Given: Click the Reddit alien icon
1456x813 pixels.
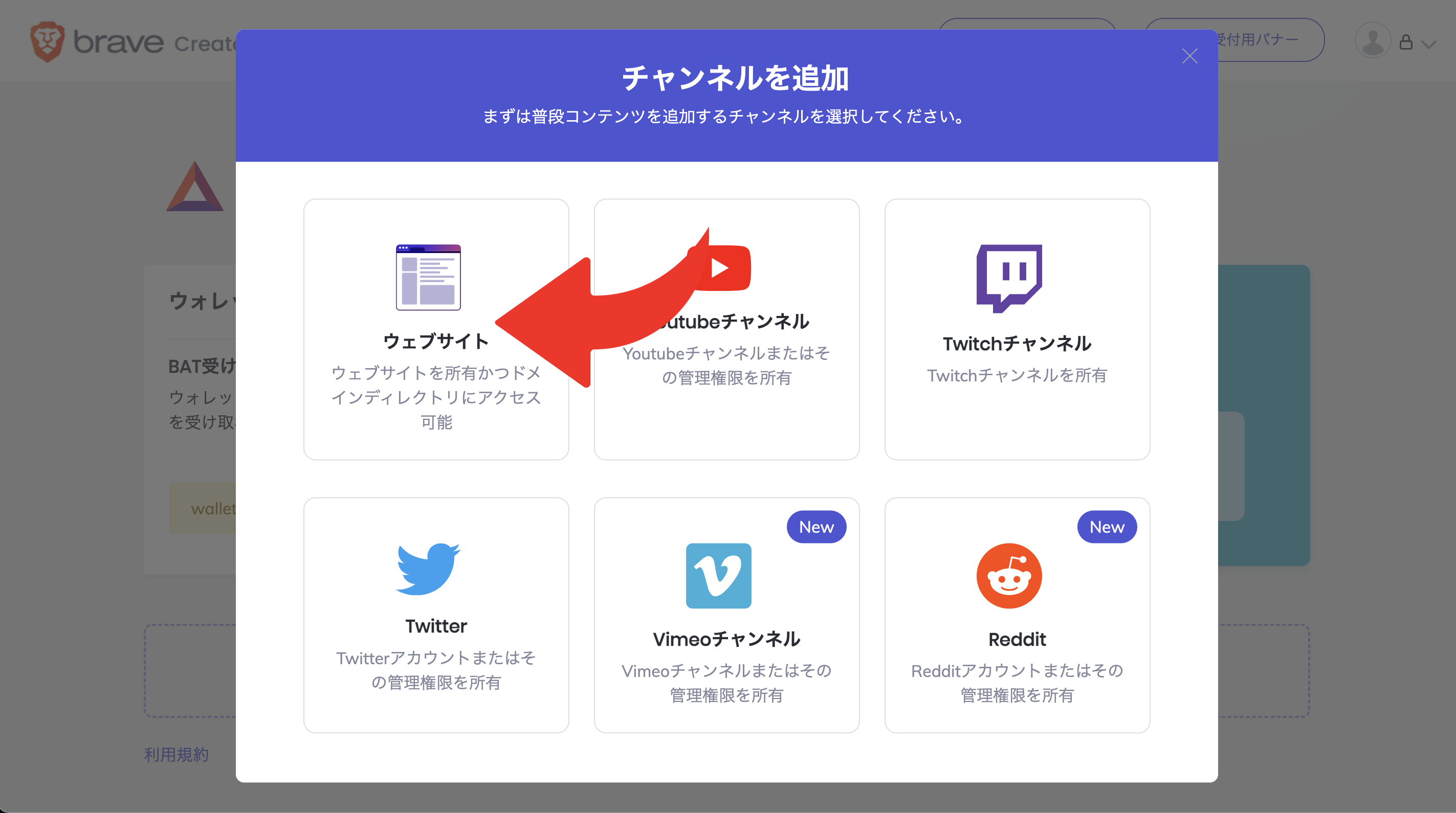Looking at the screenshot, I should pyautogui.click(x=1009, y=576).
